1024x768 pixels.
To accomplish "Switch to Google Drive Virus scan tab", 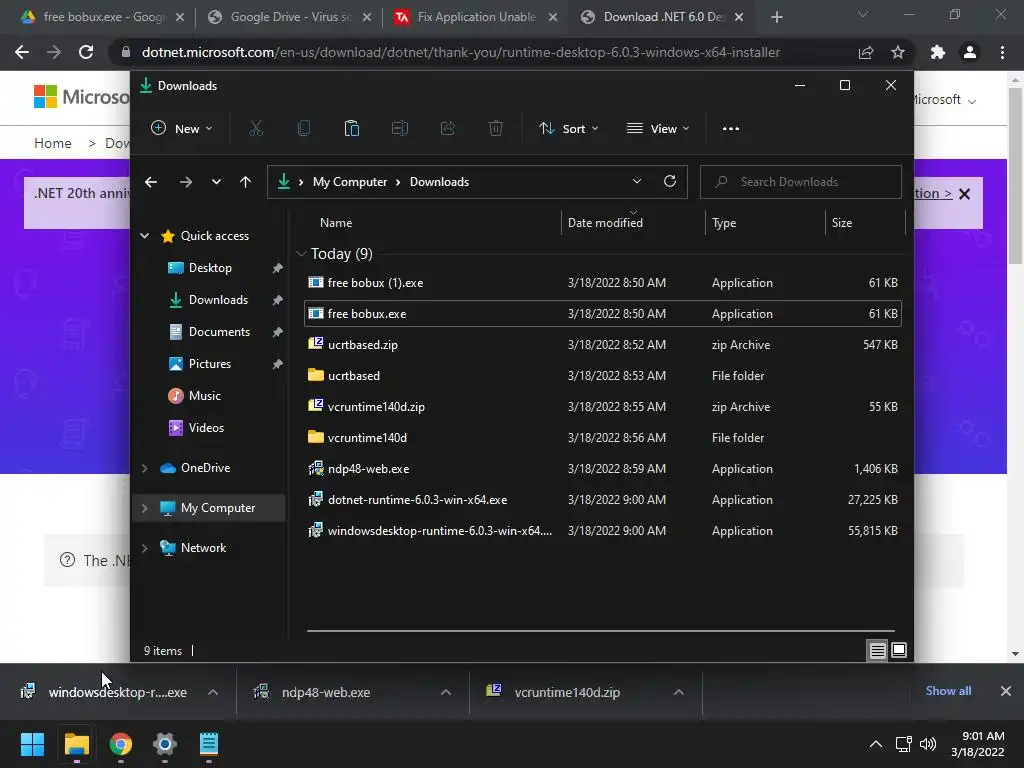I will click(287, 17).
